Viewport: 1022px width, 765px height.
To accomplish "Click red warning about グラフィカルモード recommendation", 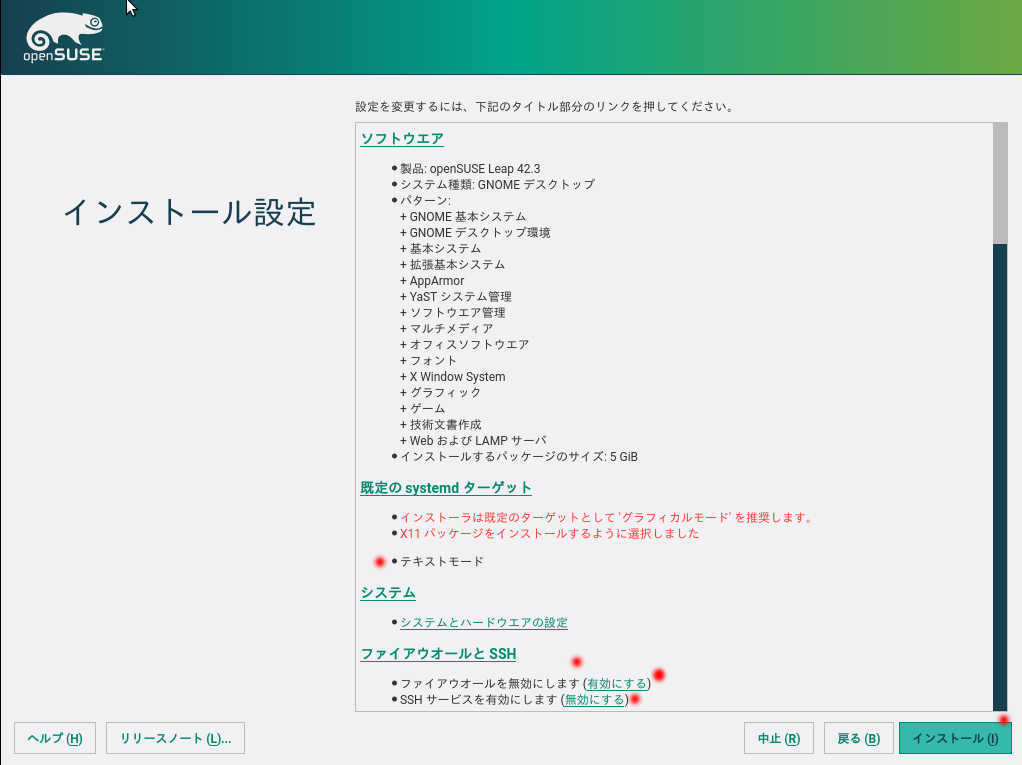I will click(x=607, y=517).
